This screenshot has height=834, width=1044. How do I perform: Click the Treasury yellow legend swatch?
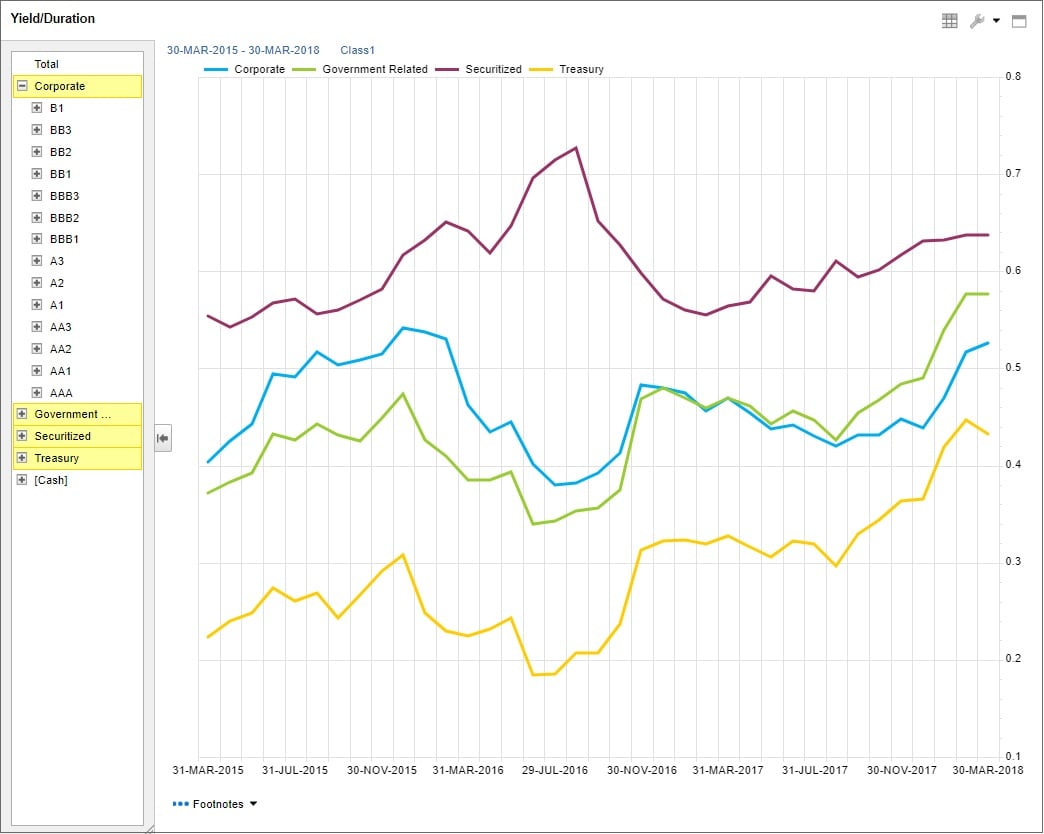tap(541, 70)
